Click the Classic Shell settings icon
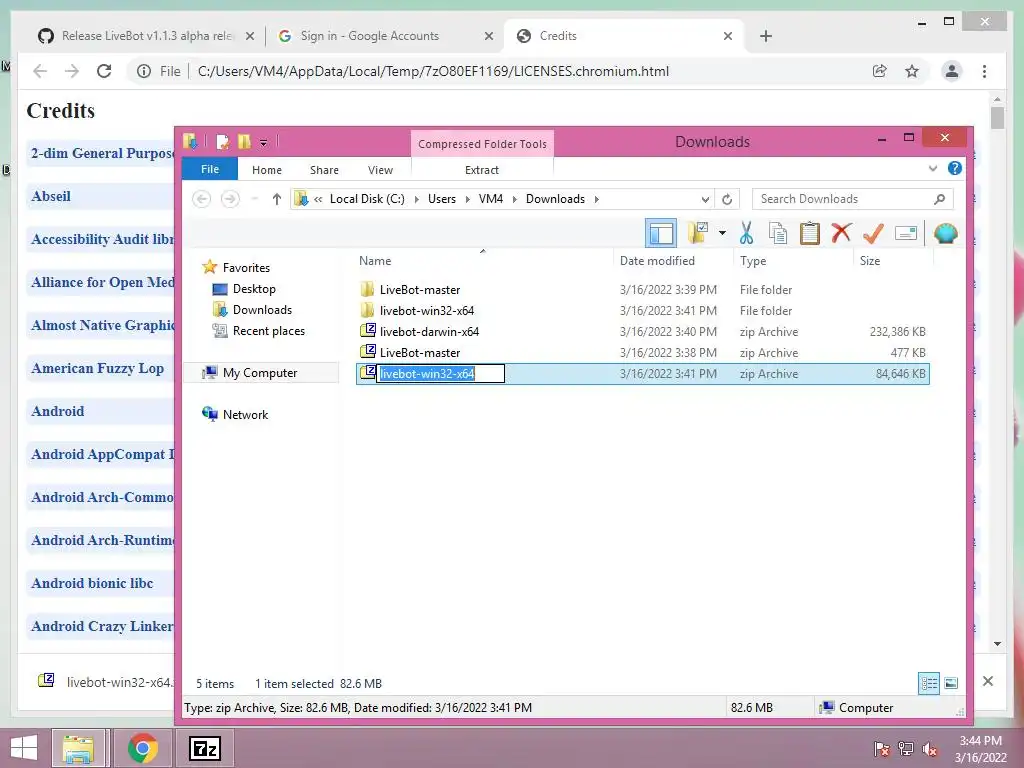Image resolution: width=1024 pixels, height=768 pixels. click(x=945, y=233)
